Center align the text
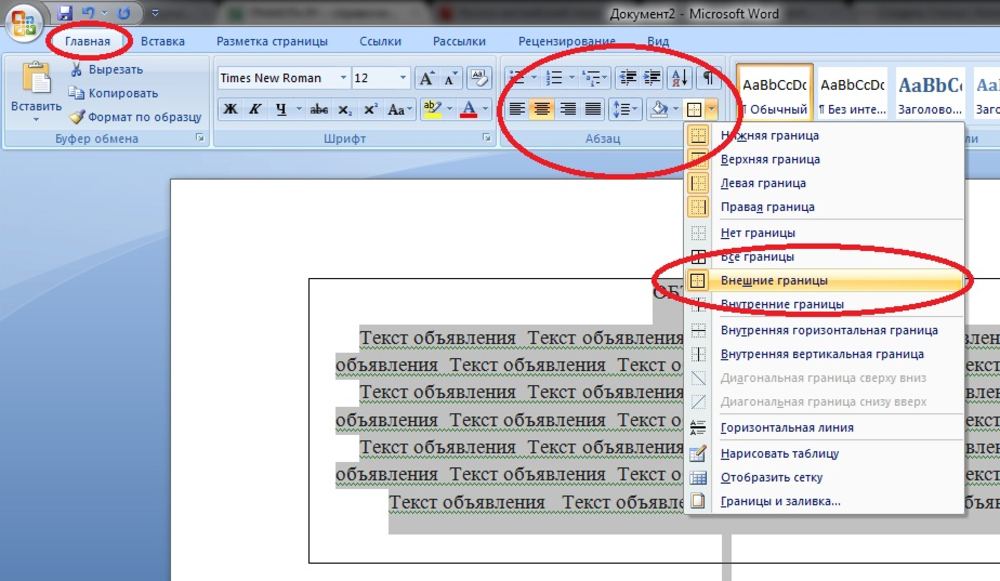 pos(542,109)
